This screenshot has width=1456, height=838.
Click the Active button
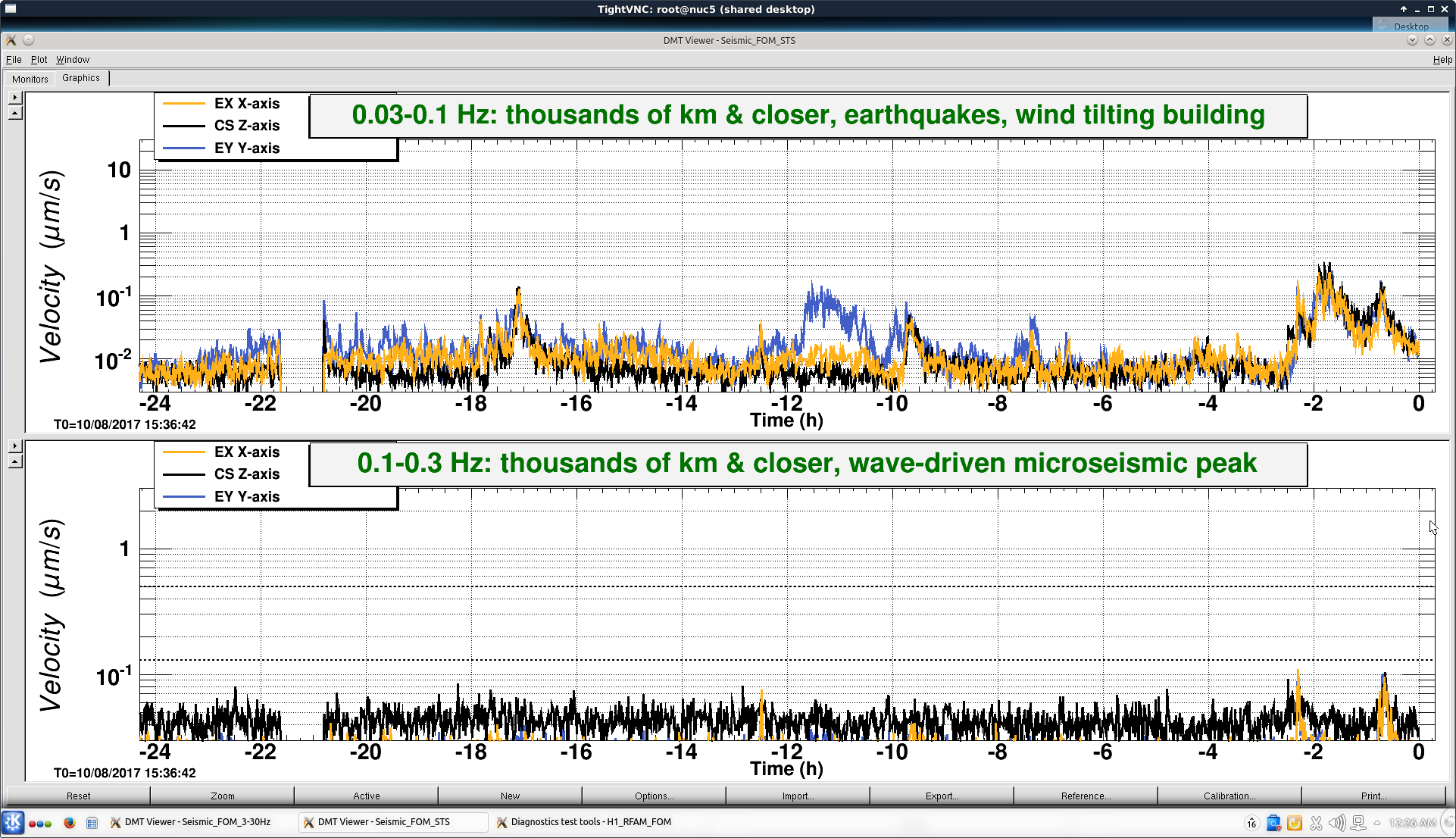click(366, 796)
